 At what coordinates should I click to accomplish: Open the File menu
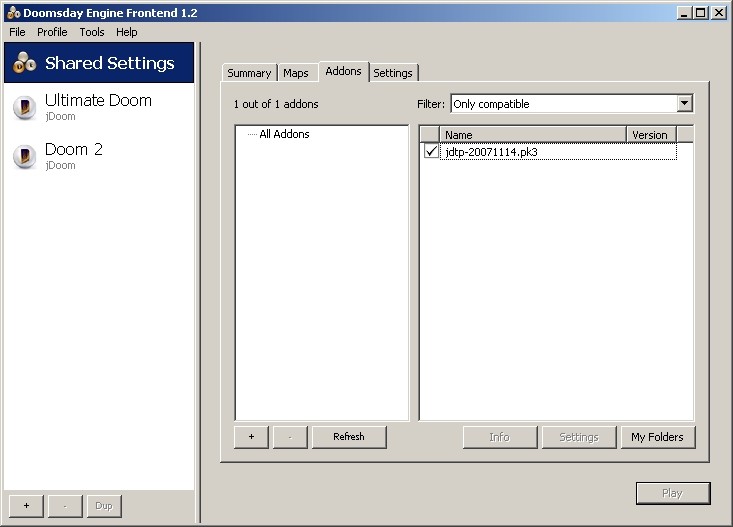(18, 32)
